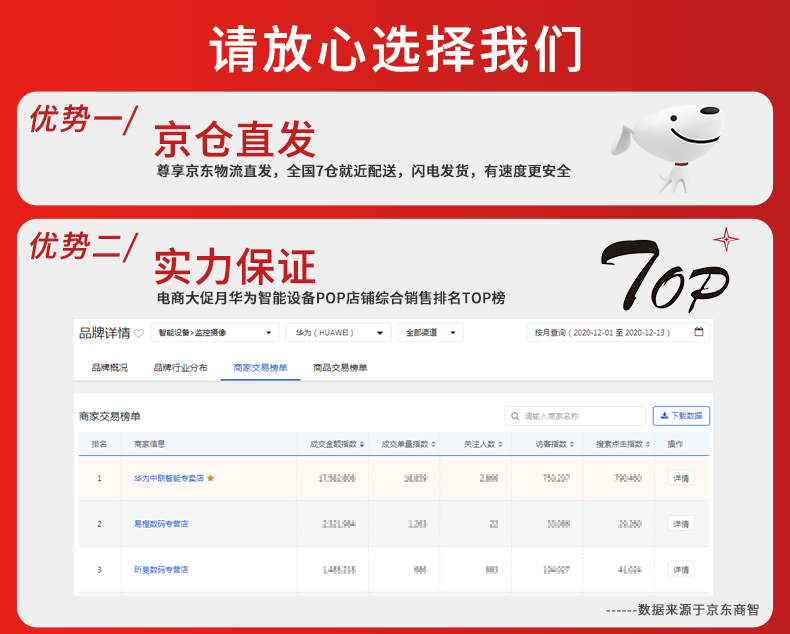Click the 实力保证 headline

click(235, 267)
